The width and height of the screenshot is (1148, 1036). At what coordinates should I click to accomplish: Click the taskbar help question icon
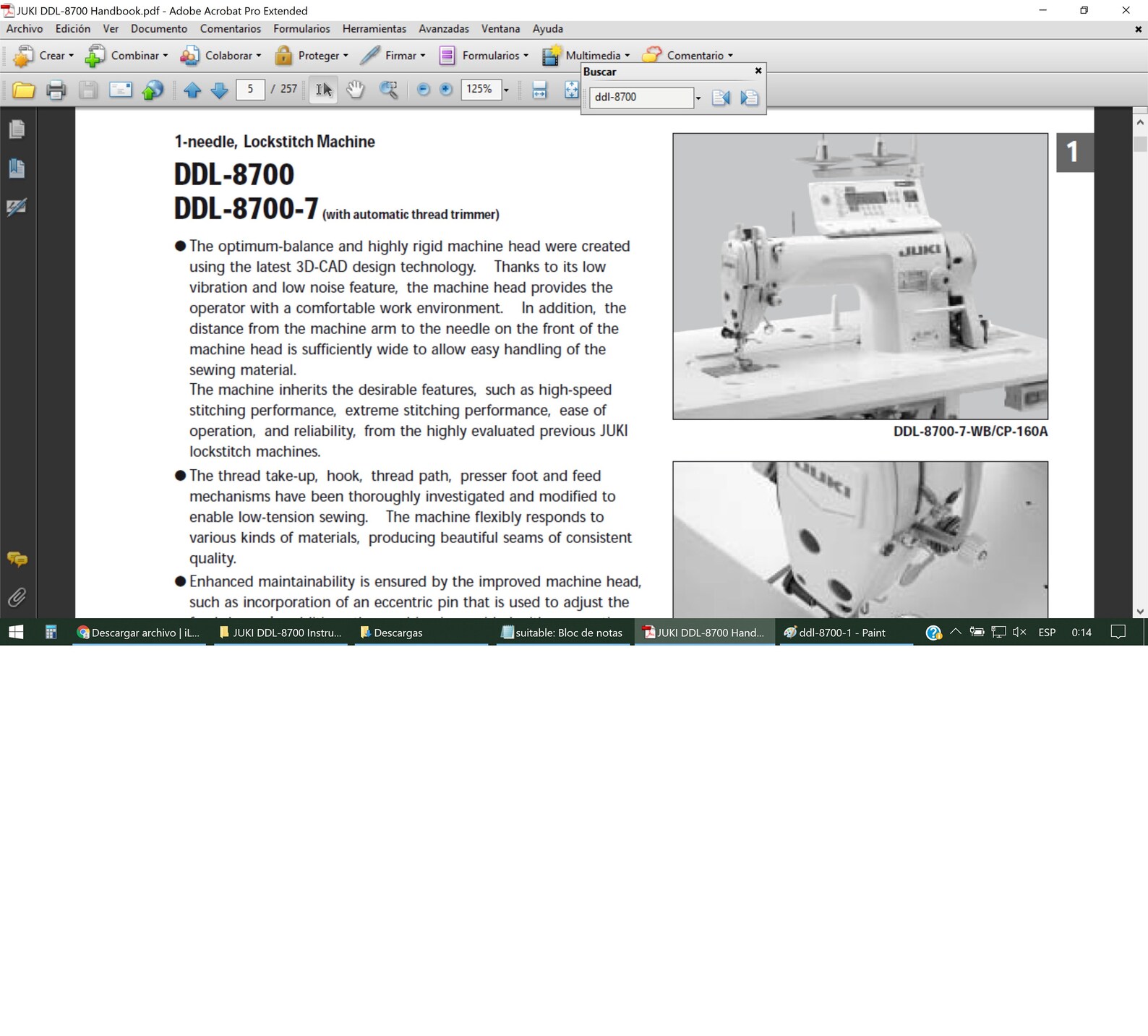(933, 633)
